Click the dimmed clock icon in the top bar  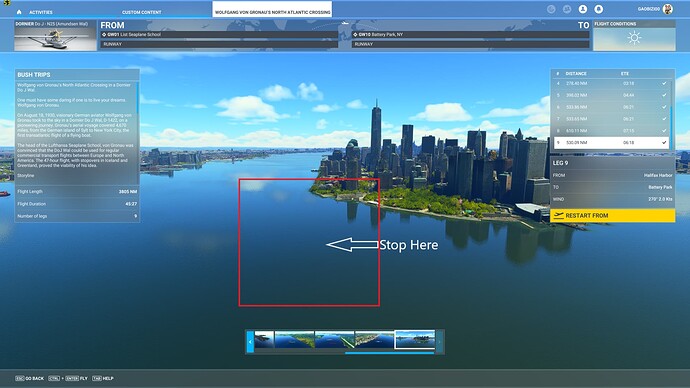[x=551, y=9]
